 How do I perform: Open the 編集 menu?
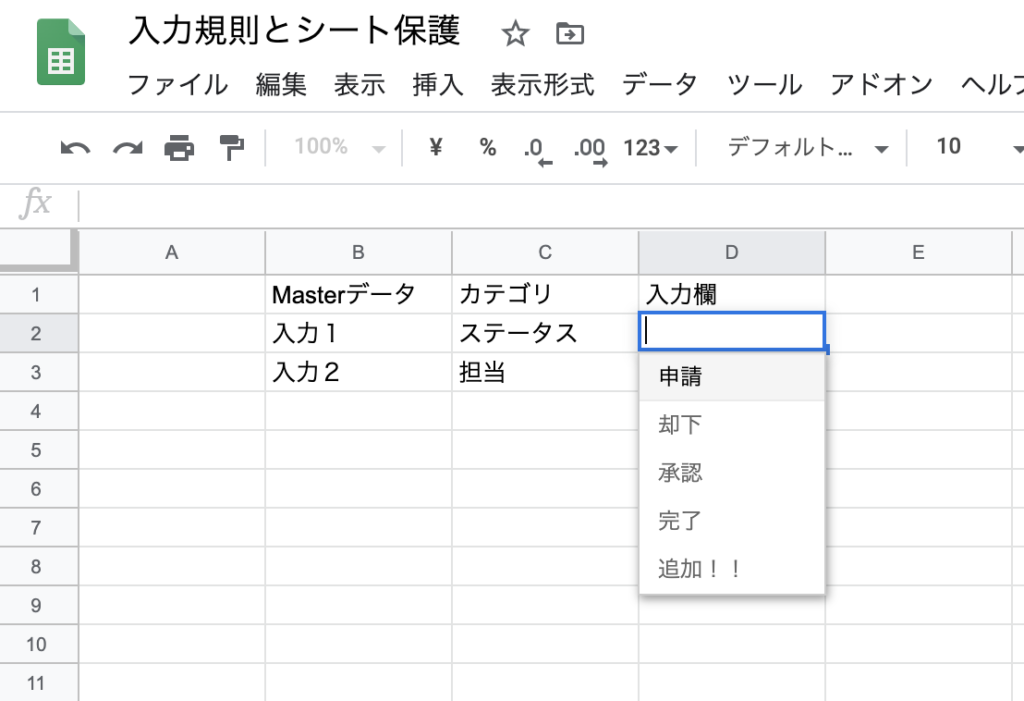pyautogui.click(x=281, y=85)
